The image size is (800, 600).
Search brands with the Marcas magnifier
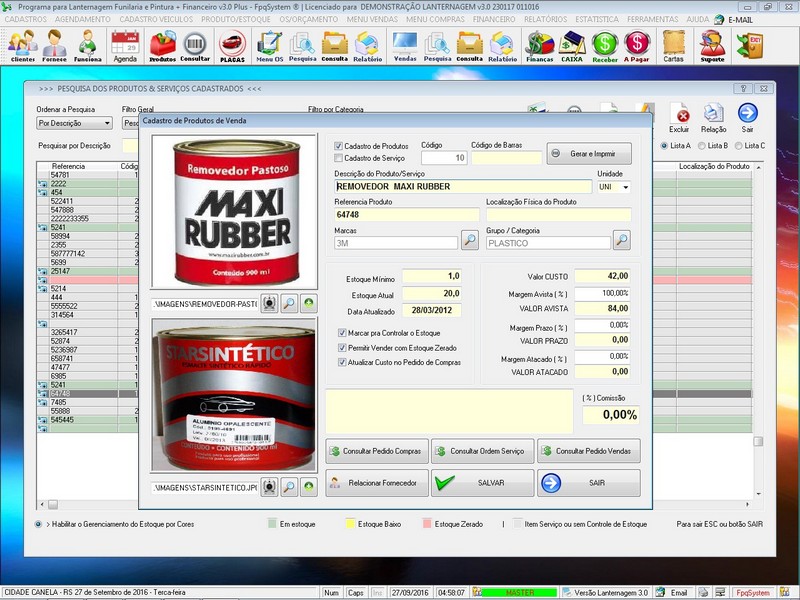point(469,240)
